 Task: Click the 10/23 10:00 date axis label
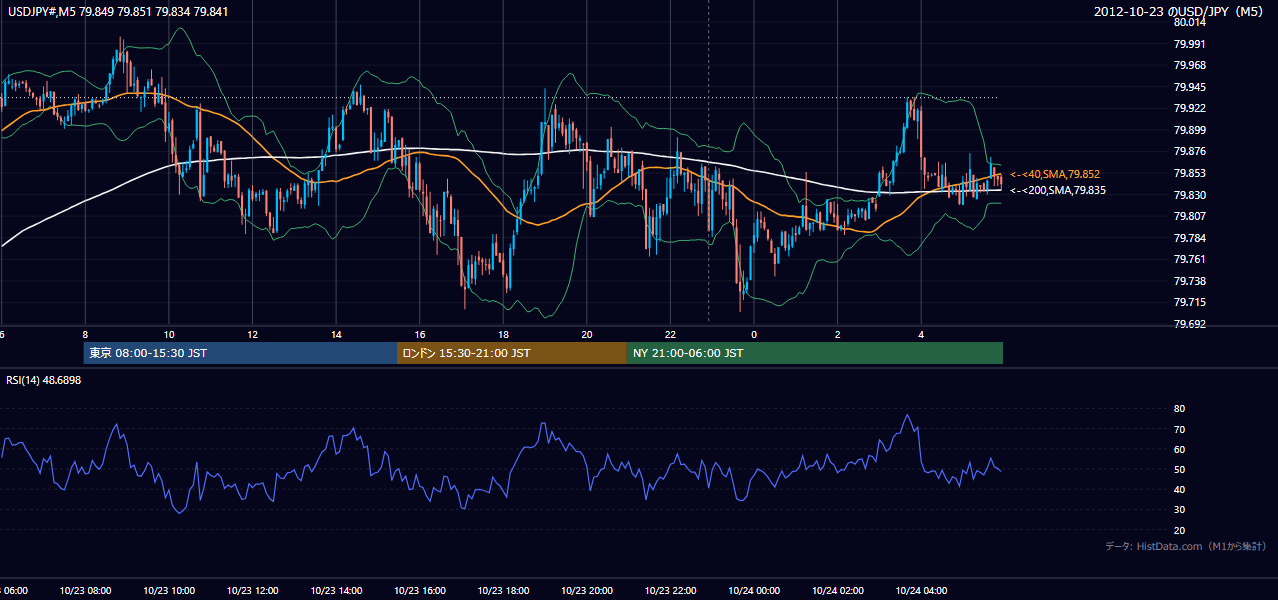169,591
